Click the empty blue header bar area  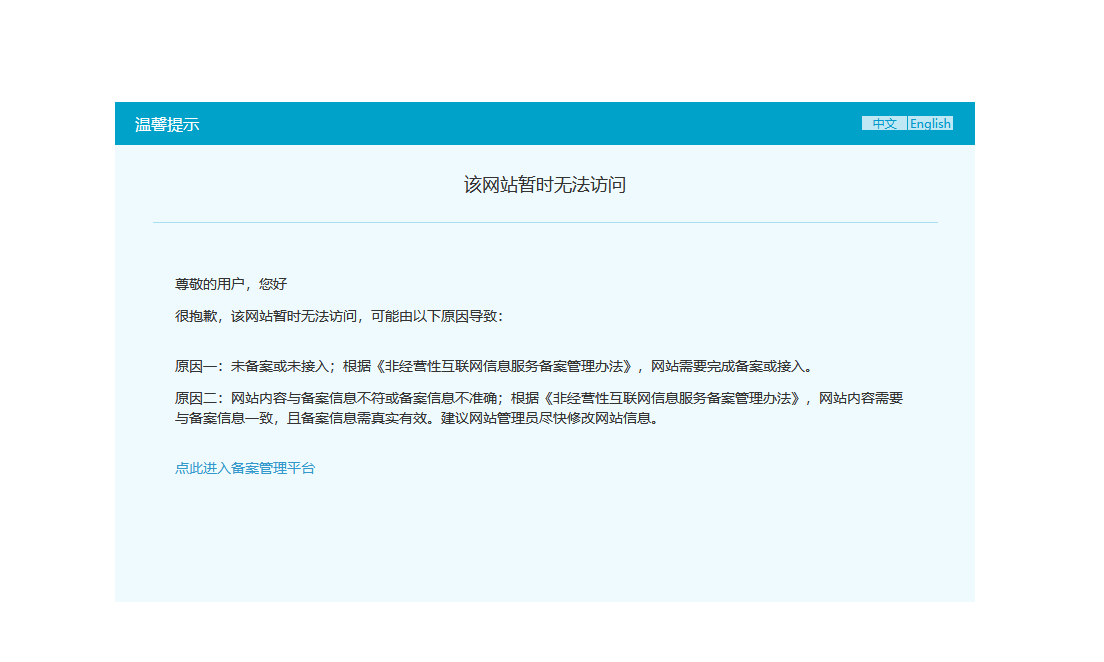click(x=528, y=124)
